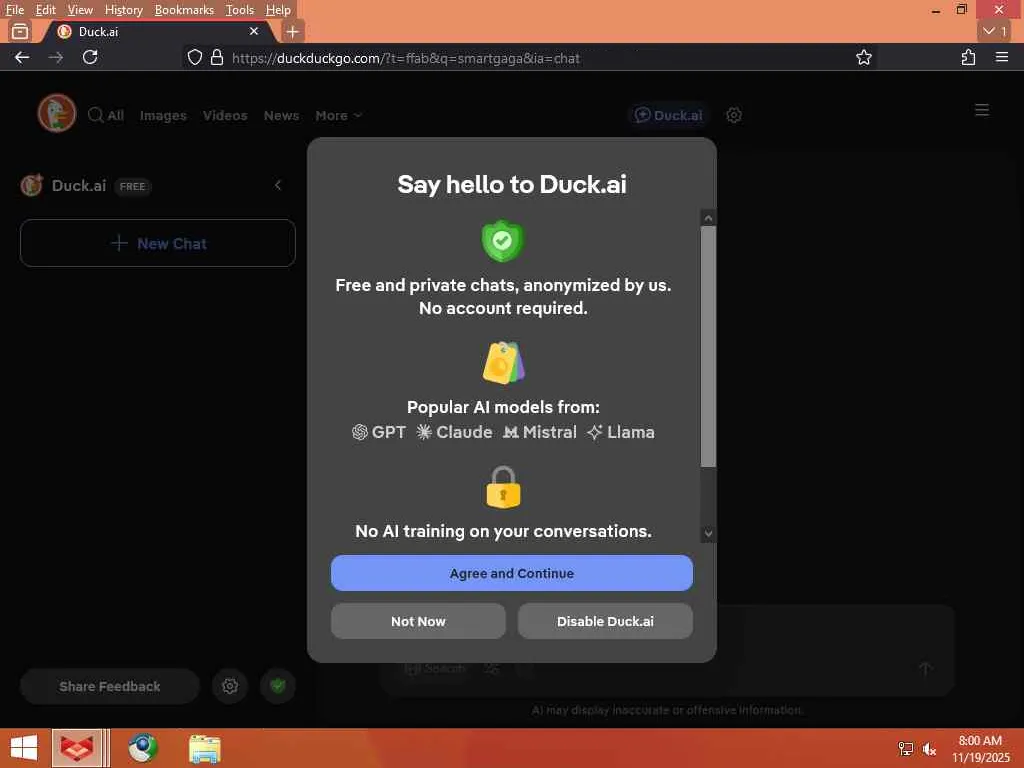Open the Edit menu

pos(45,10)
